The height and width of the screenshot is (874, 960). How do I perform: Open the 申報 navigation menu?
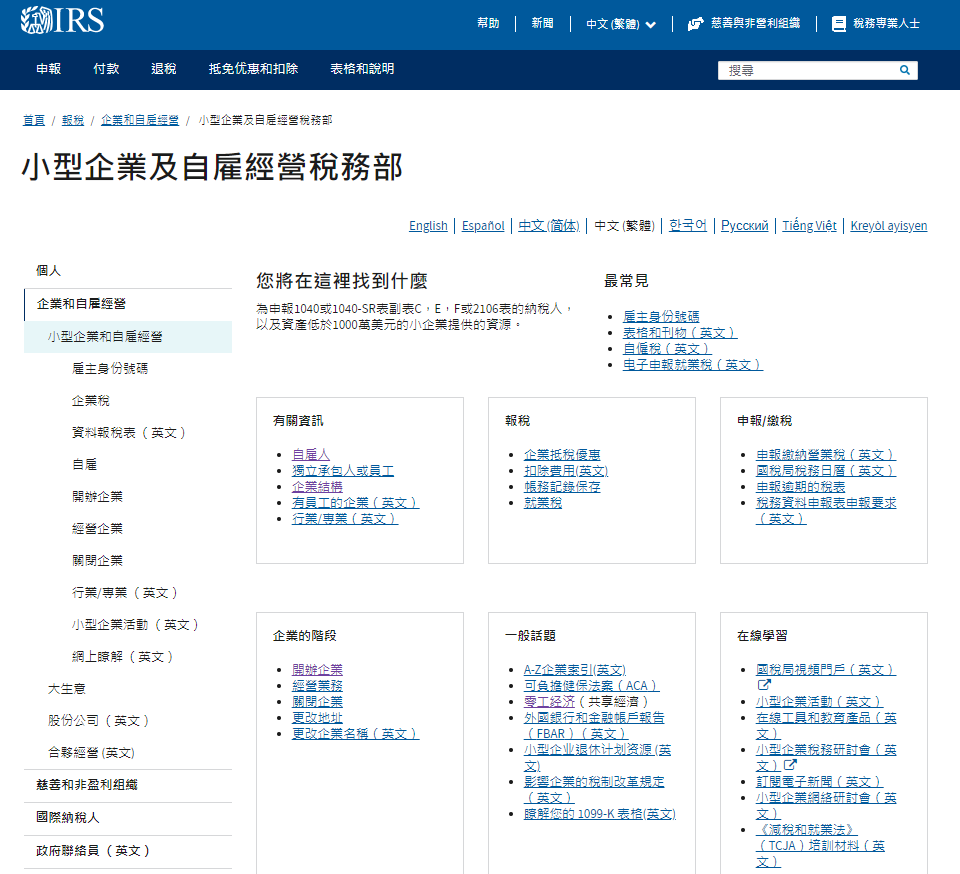[x=48, y=69]
